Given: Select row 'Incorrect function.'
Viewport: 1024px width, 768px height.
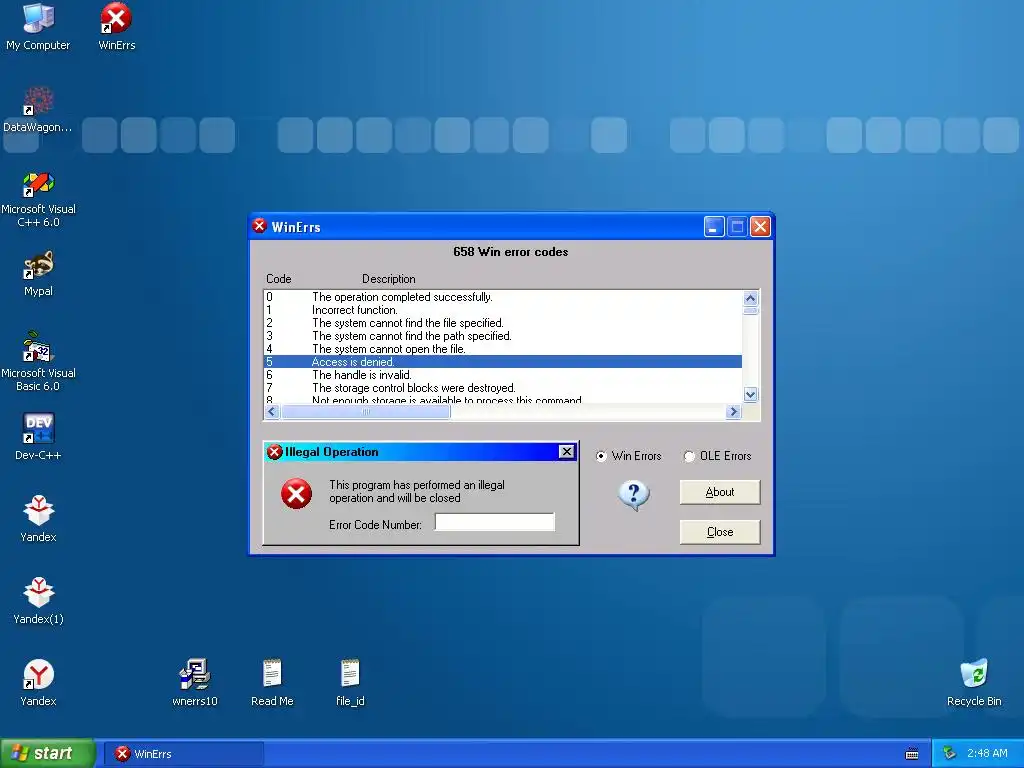Looking at the screenshot, I should click(x=503, y=310).
